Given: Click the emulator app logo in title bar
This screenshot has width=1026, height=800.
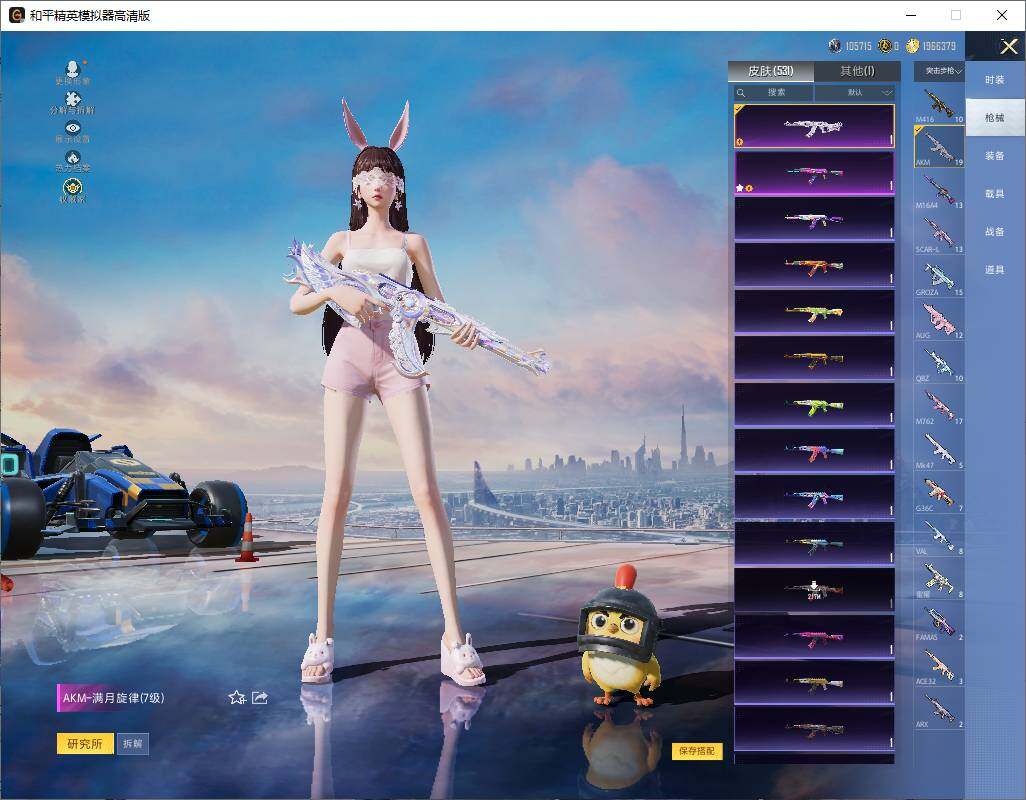Looking at the screenshot, I should point(16,15).
